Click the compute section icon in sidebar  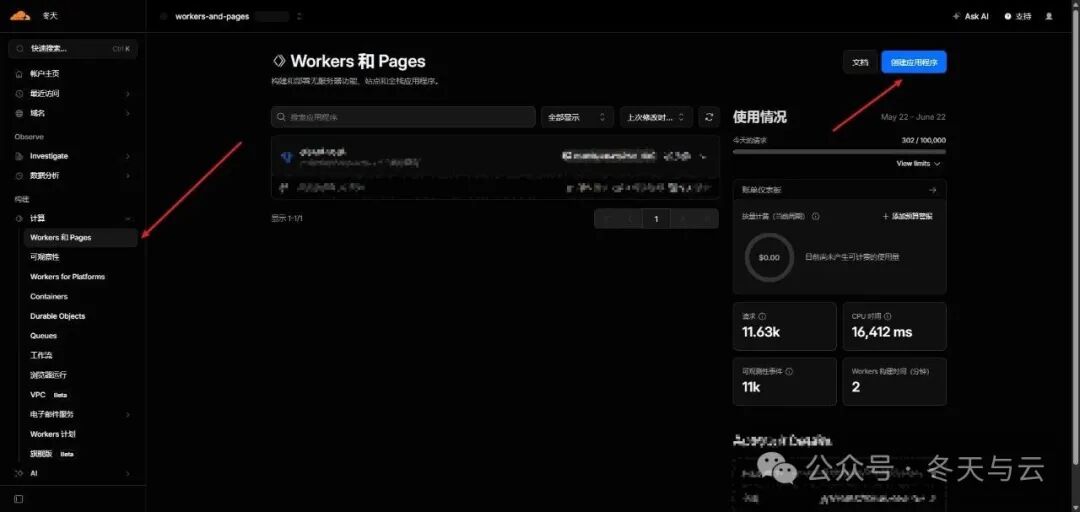click(19, 218)
